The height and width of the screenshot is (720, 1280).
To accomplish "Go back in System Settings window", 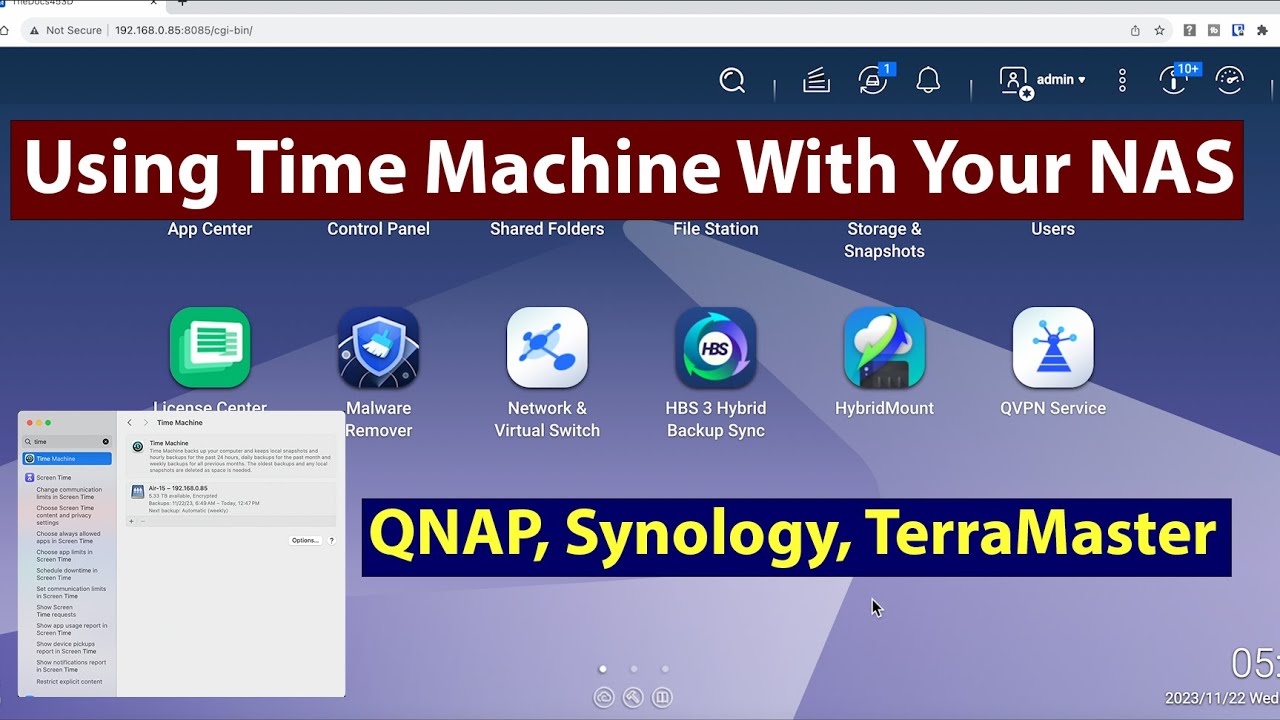I will (129, 423).
